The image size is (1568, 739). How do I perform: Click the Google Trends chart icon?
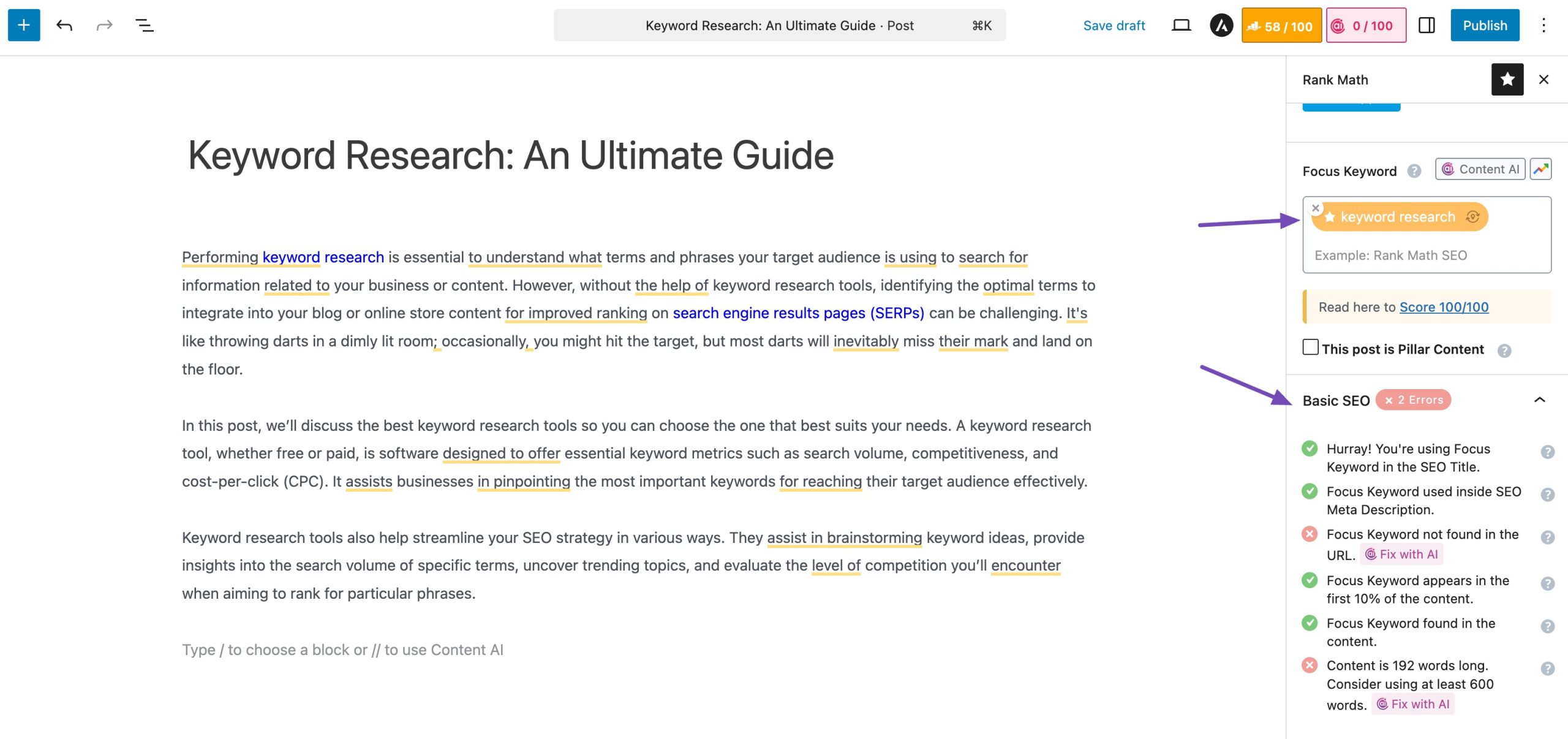point(1540,169)
